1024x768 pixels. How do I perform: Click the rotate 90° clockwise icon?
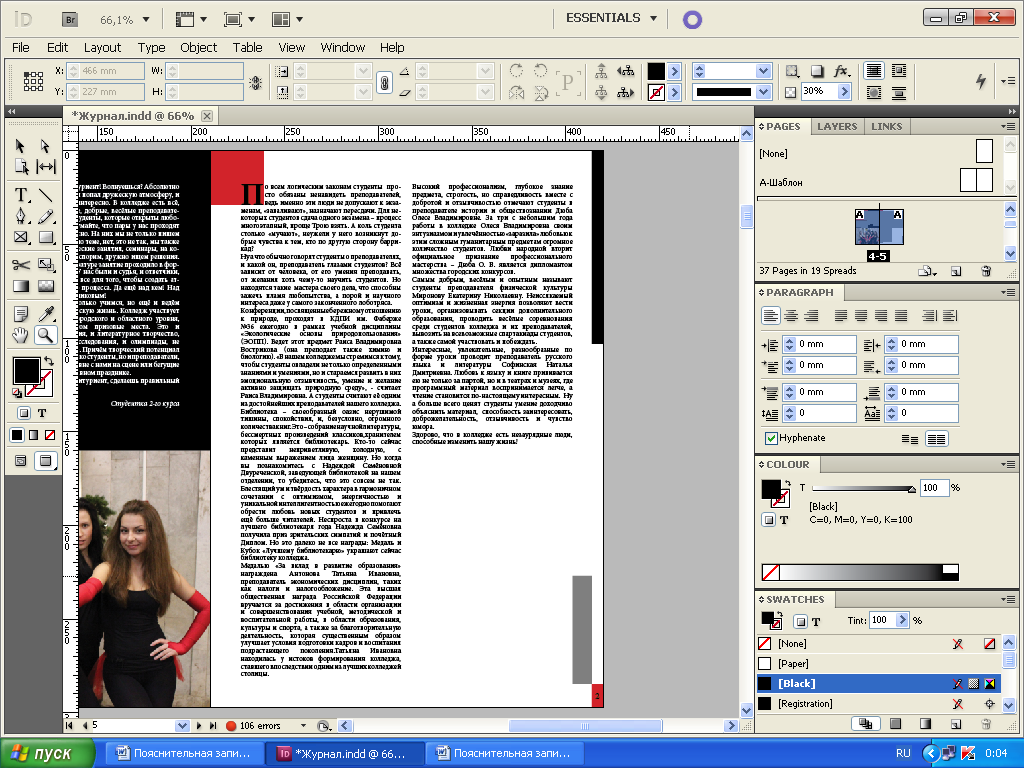[x=516, y=71]
